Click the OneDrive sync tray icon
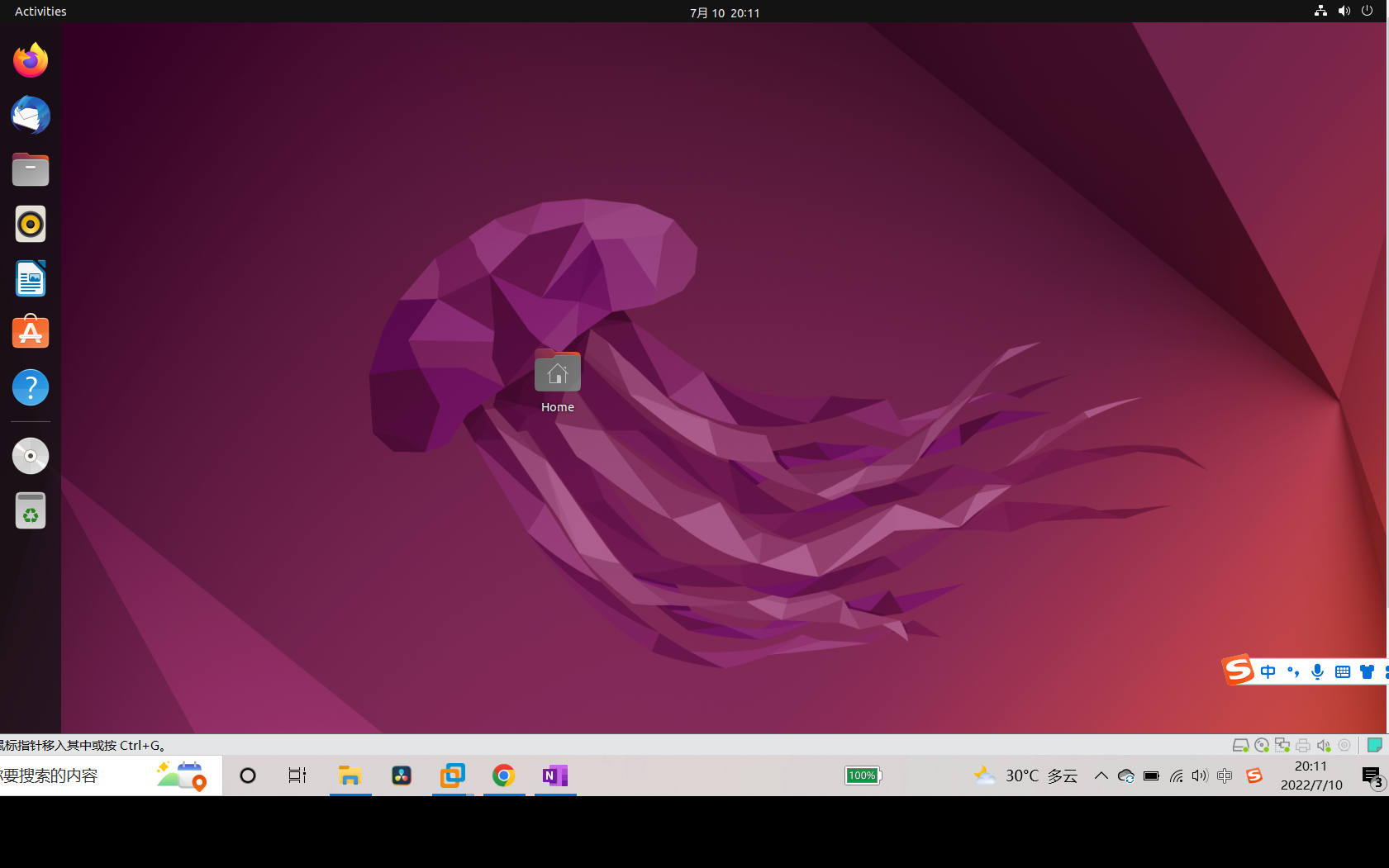The height and width of the screenshot is (868, 1389). click(1126, 776)
